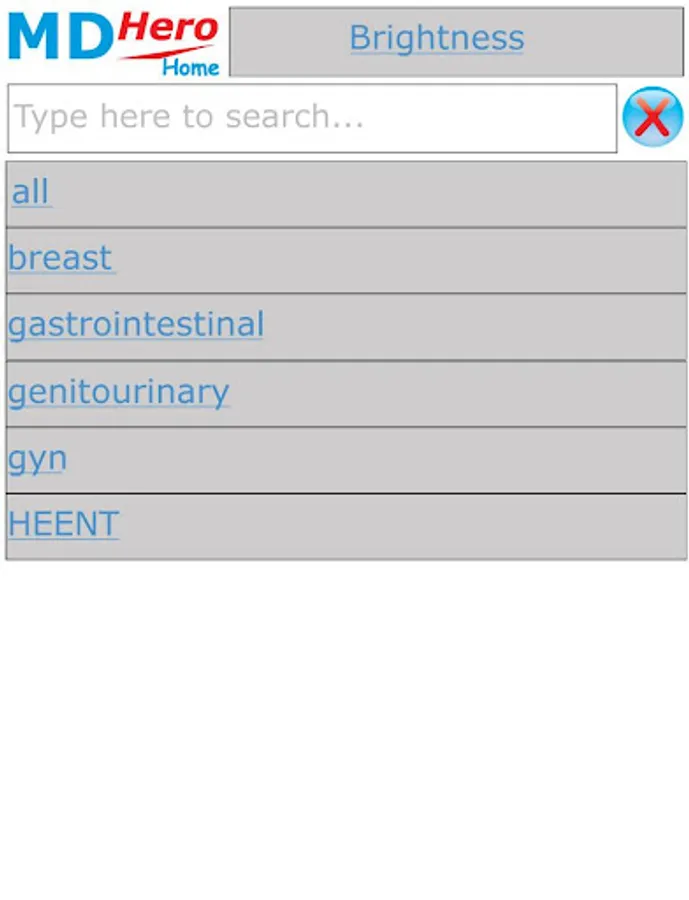The height and width of the screenshot is (900, 689).
Task: Click the Brightness link text
Action: (437, 38)
